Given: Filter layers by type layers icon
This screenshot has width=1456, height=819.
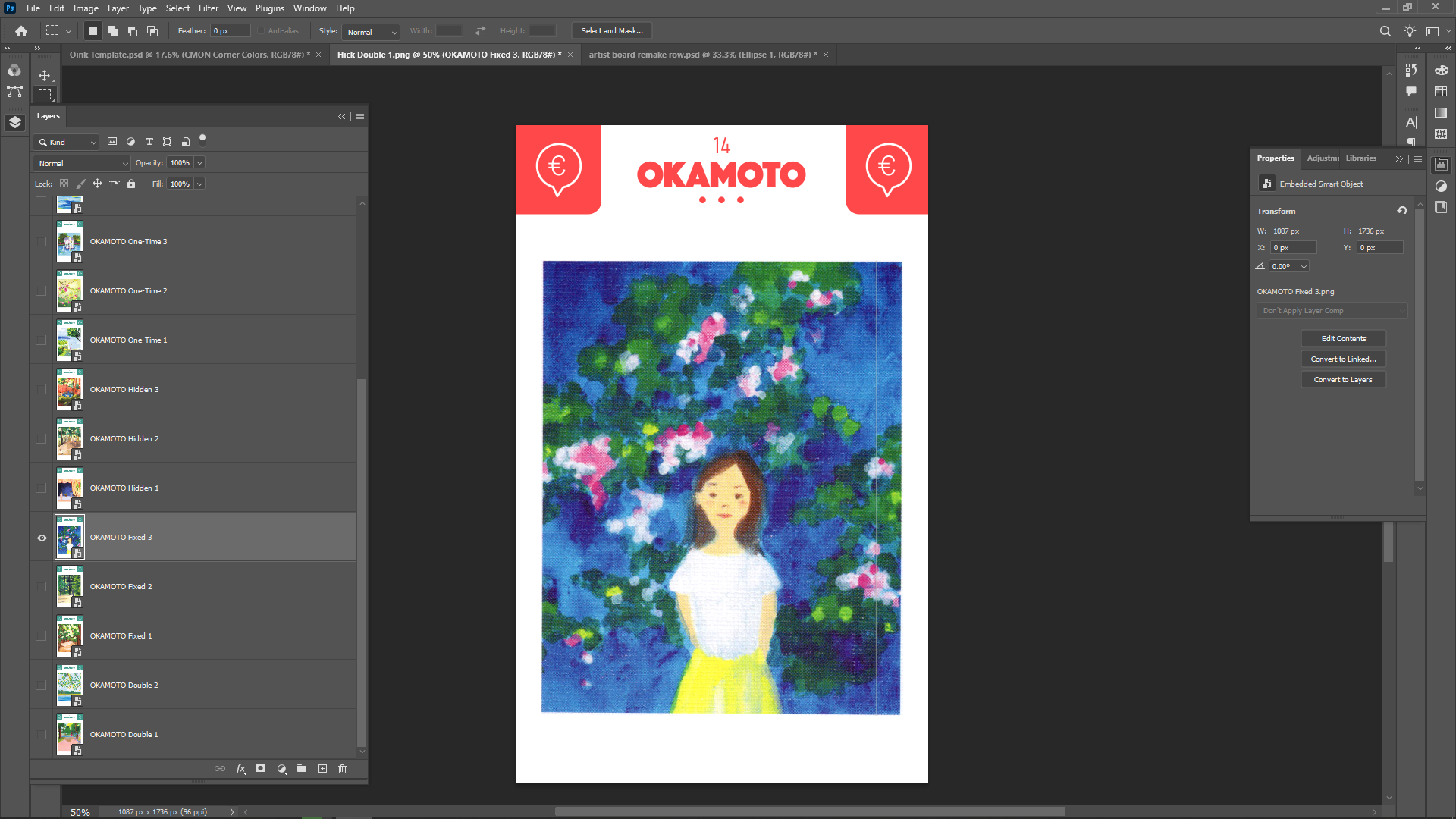Looking at the screenshot, I should (149, 142).
